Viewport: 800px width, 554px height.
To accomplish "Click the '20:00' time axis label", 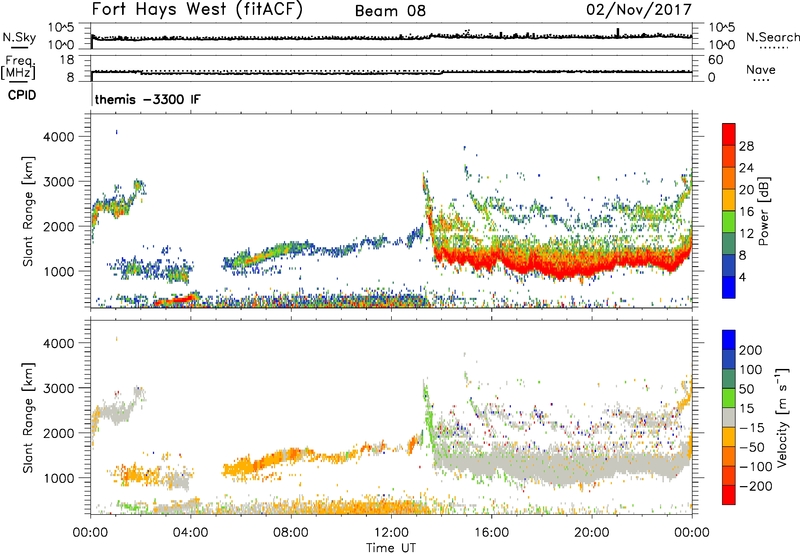I will click(591, 533).
